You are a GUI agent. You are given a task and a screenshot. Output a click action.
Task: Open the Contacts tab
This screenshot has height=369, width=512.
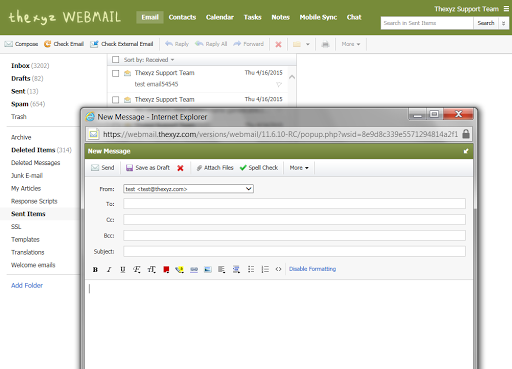182,17
